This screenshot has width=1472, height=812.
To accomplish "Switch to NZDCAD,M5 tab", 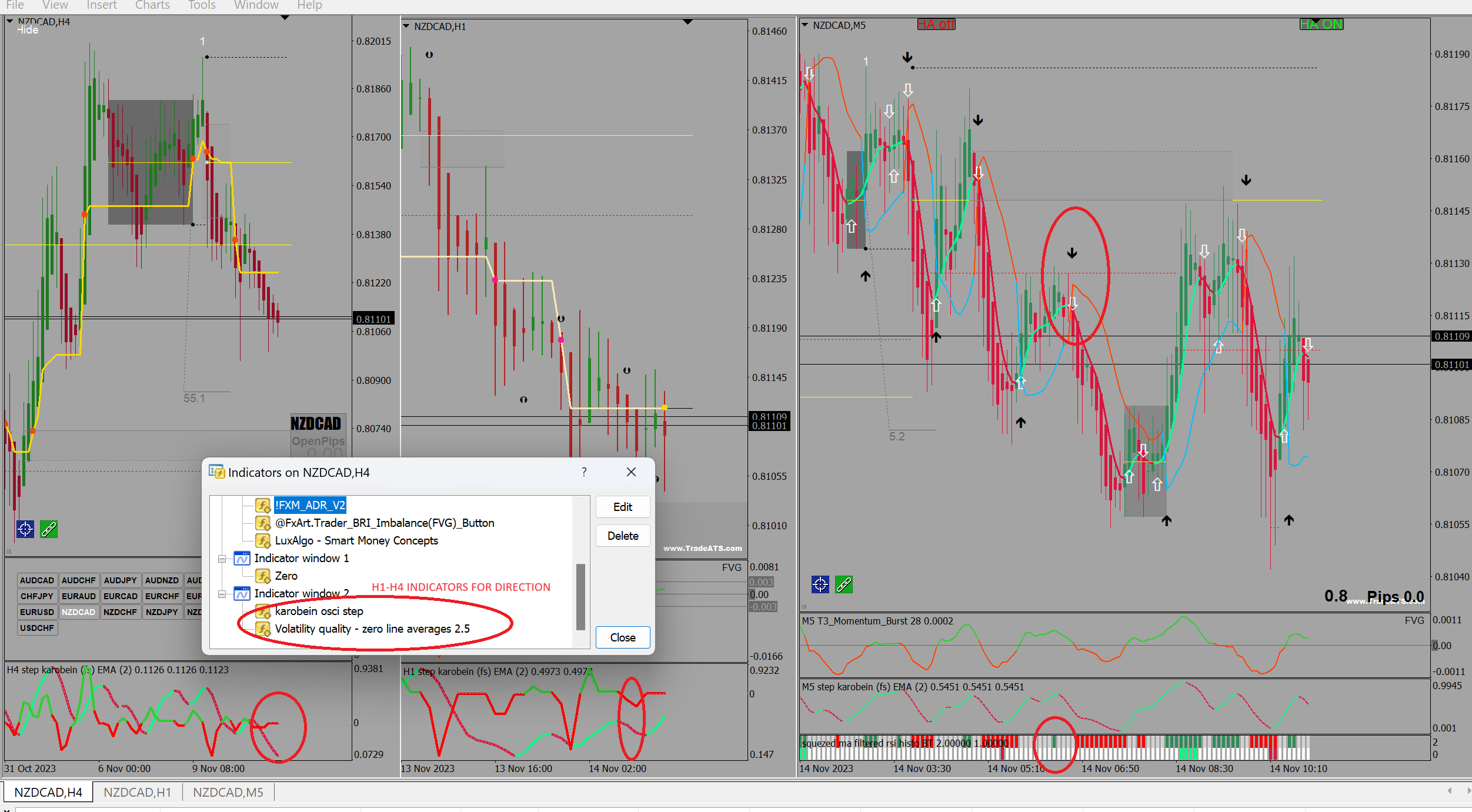I will coord(228,793).
